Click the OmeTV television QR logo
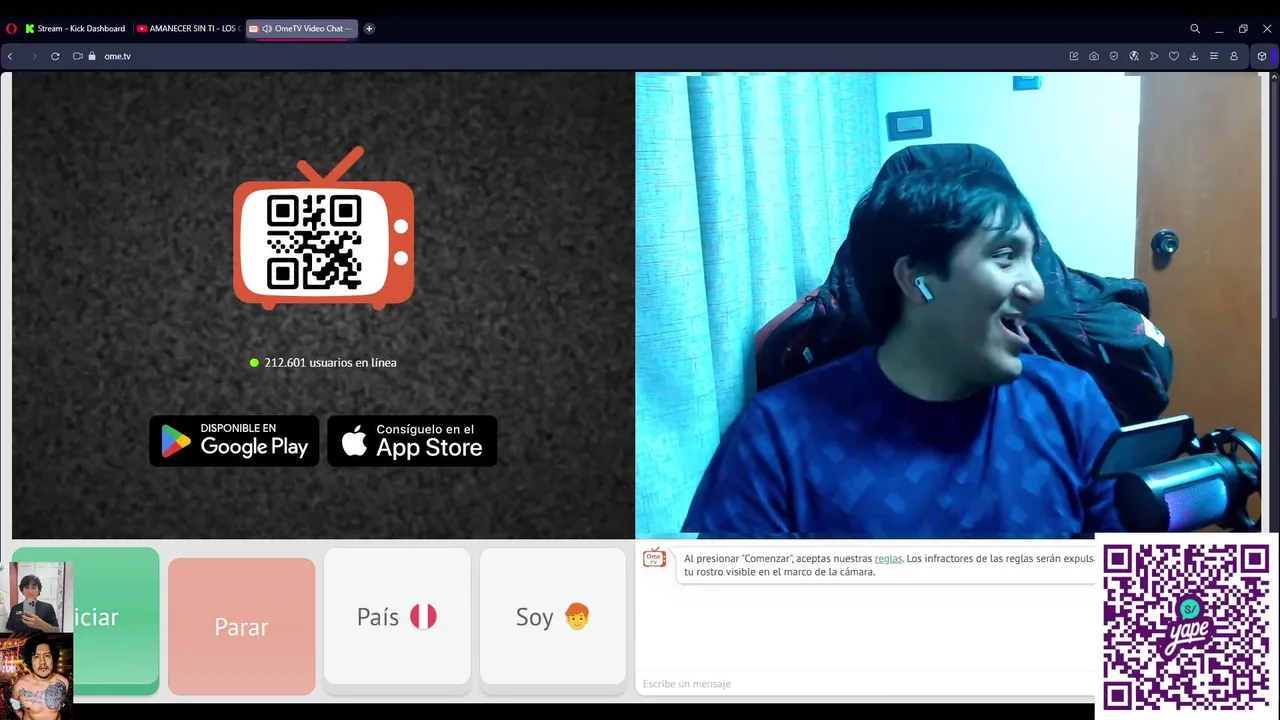 coord(323,228)
